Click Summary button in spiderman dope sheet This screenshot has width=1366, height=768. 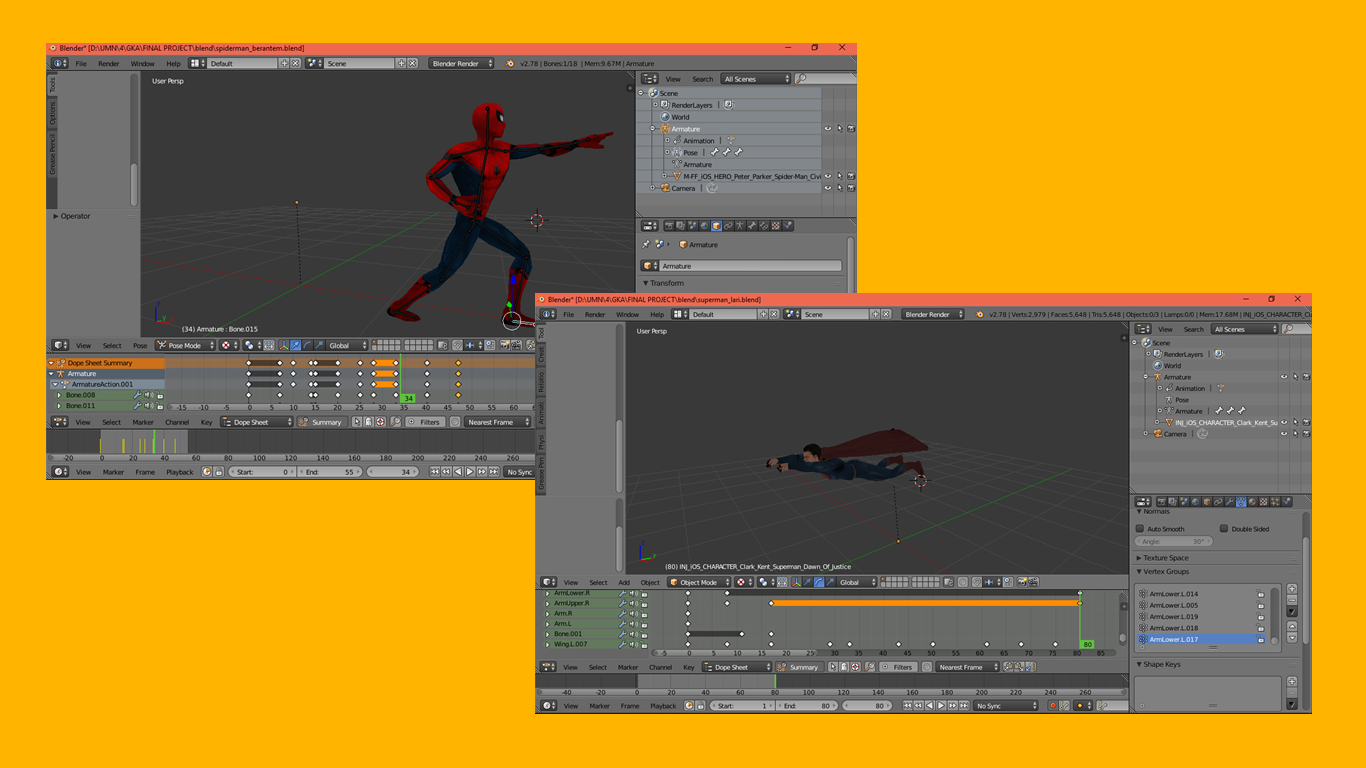(x=322, y=422)
